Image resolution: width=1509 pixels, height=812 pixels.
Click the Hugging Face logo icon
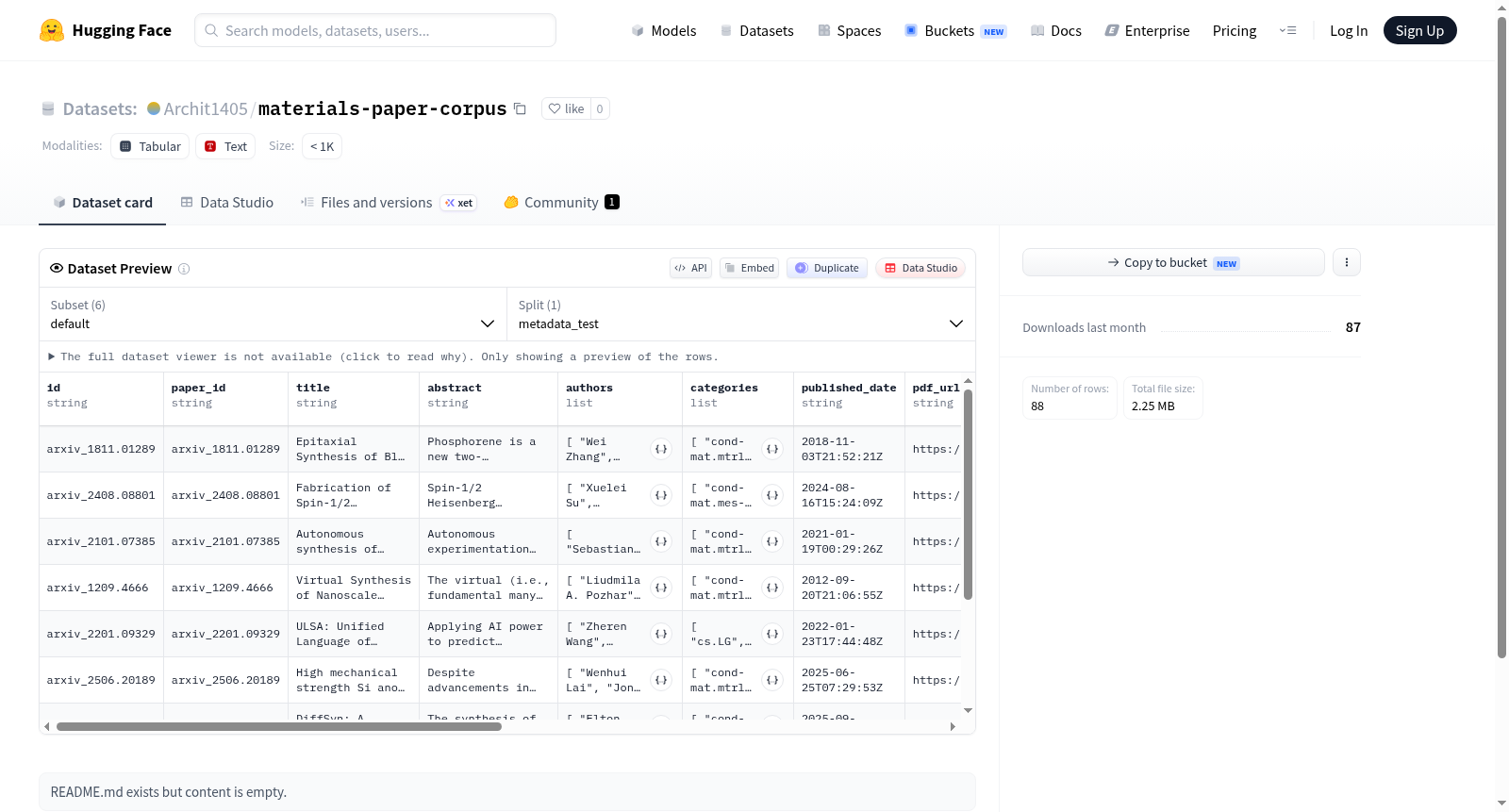(x=52, y=30)
